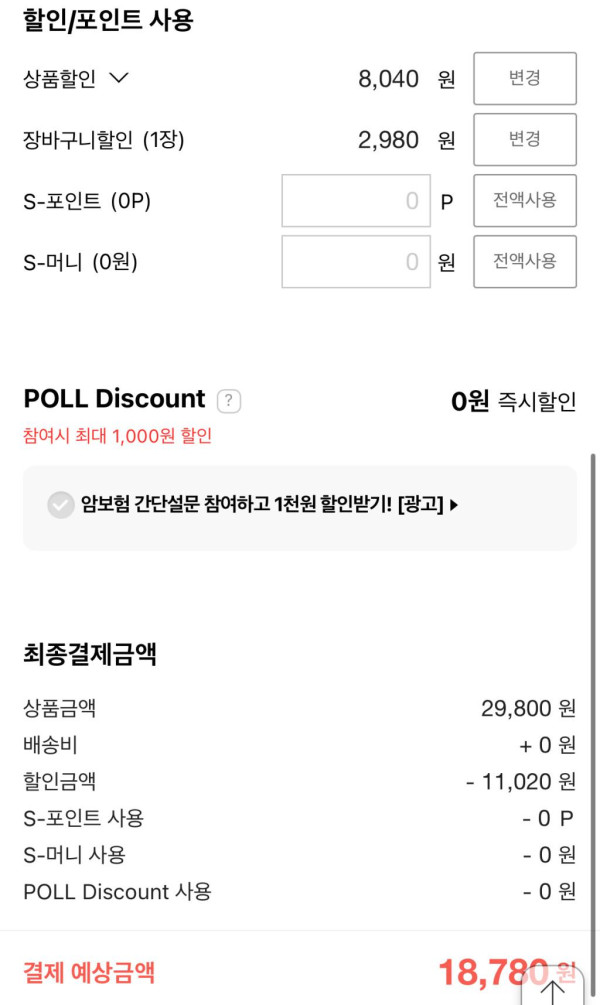The width and height of the screenshot is (600, 1005).
Task: Click the POLL Discount heading
Action: (114, 399)
